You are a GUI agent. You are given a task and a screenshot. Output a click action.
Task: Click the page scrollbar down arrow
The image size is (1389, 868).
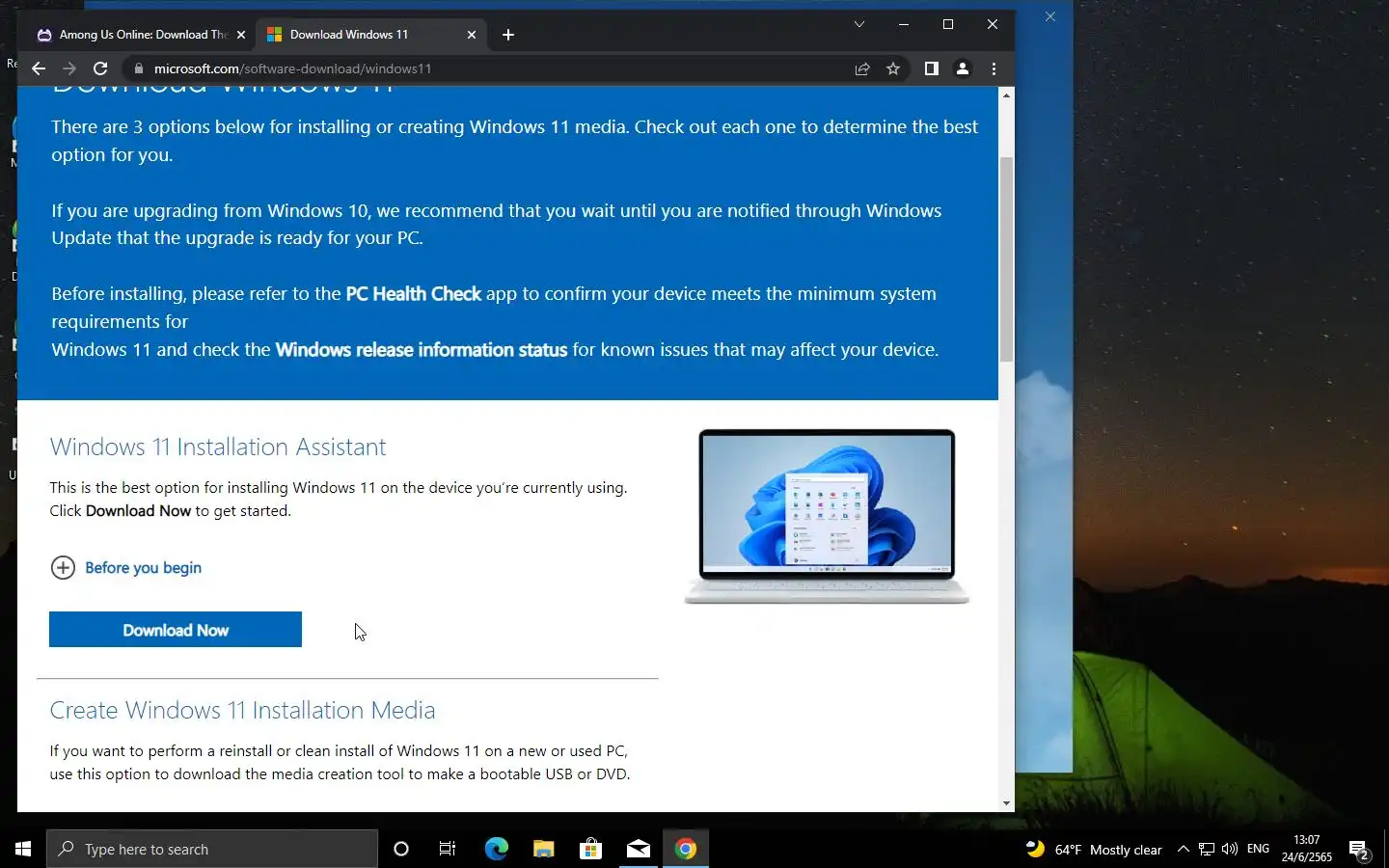1006,802
